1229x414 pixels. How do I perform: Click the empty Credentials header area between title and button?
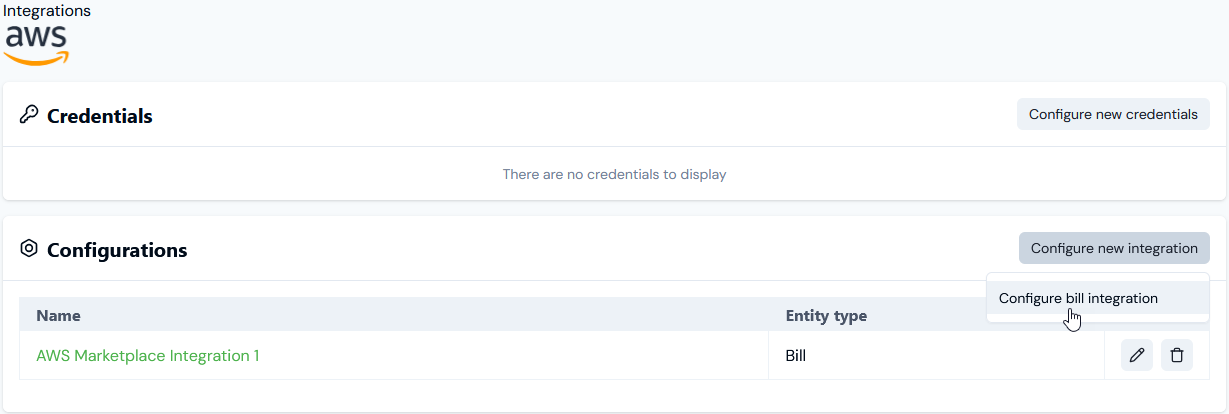tap(585, 115)
